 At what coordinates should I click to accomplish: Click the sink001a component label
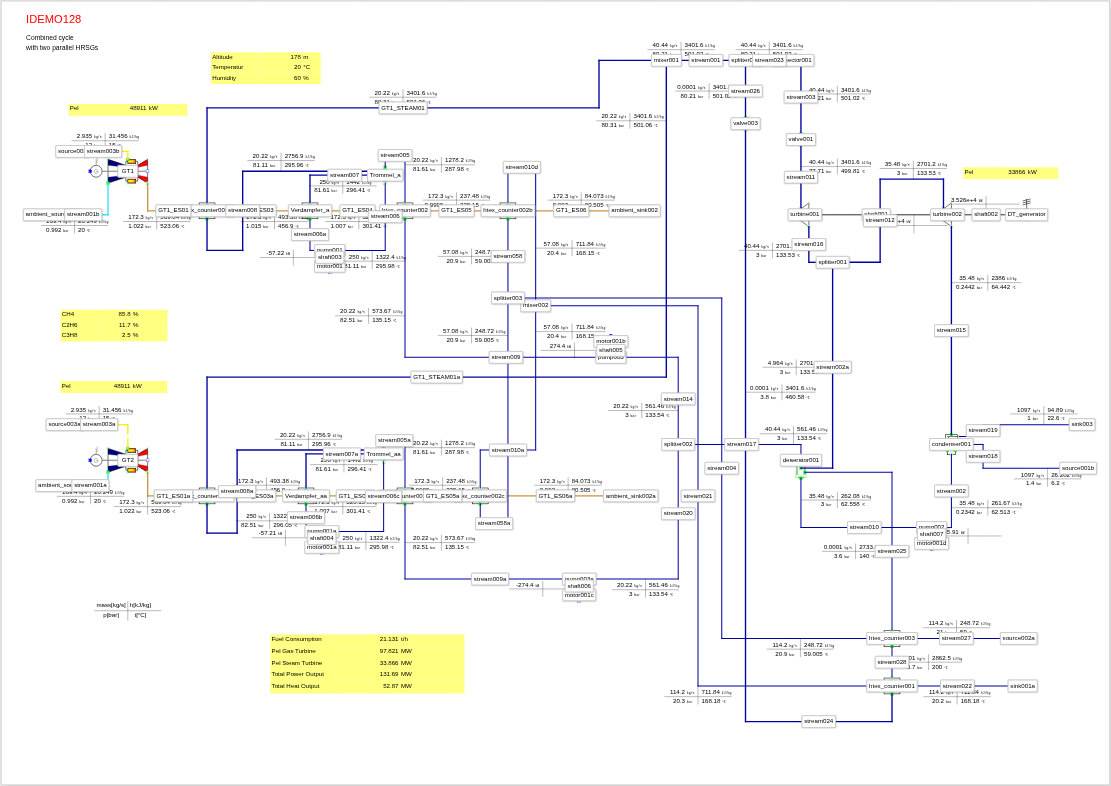(1022, 686)
